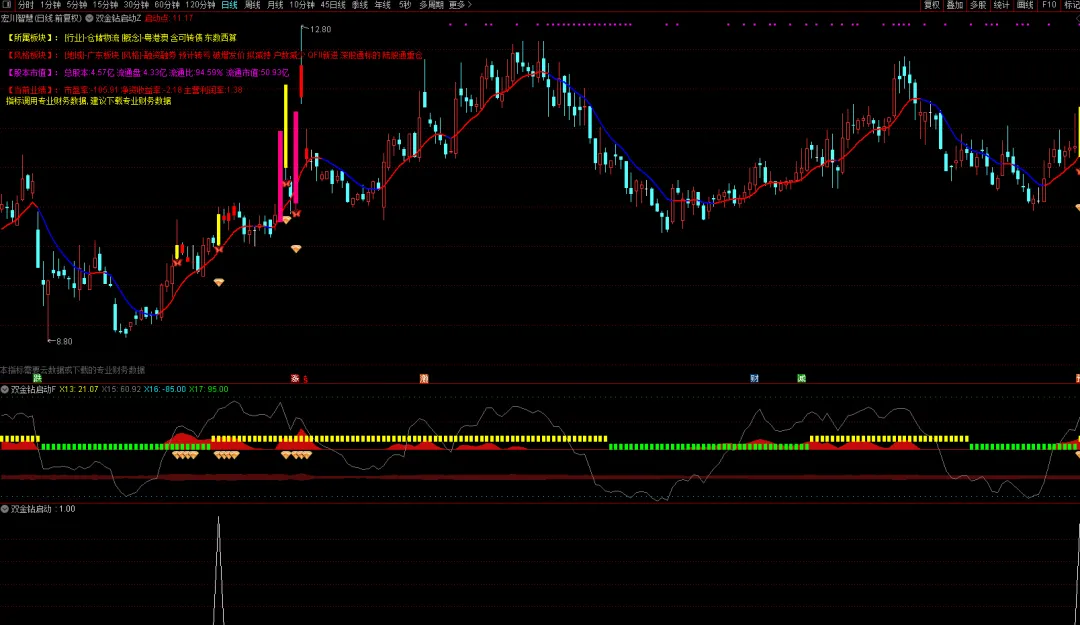Click the panel layout icon at top-left

tap(6, 5)
